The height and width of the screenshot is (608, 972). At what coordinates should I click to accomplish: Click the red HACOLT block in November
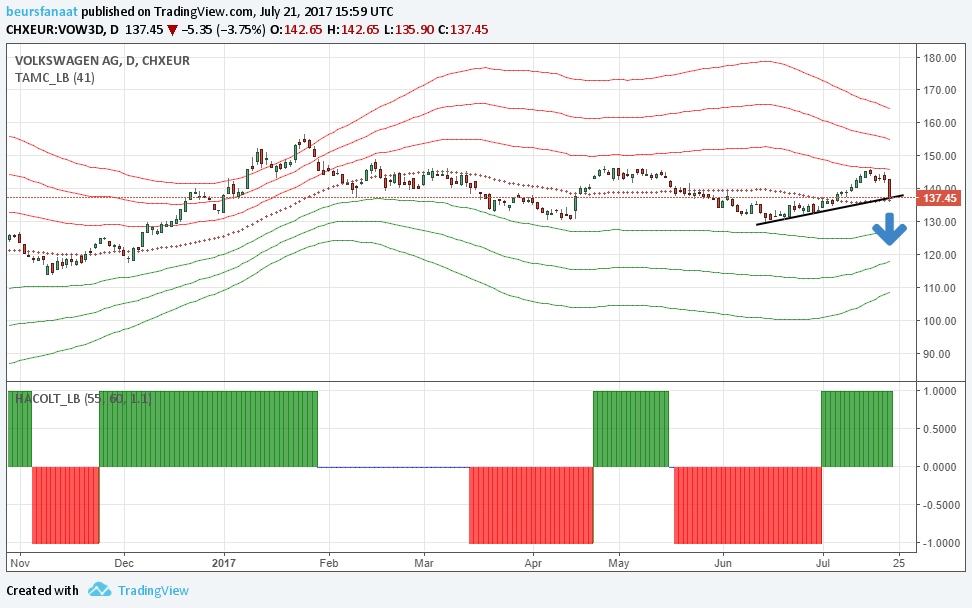click(66, 505)
